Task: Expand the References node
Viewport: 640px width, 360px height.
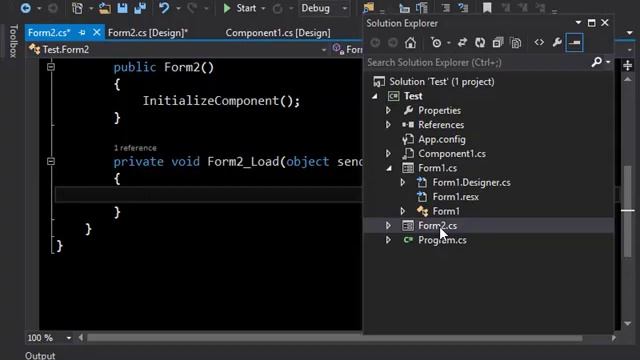Action: click(x=388, y=124)
